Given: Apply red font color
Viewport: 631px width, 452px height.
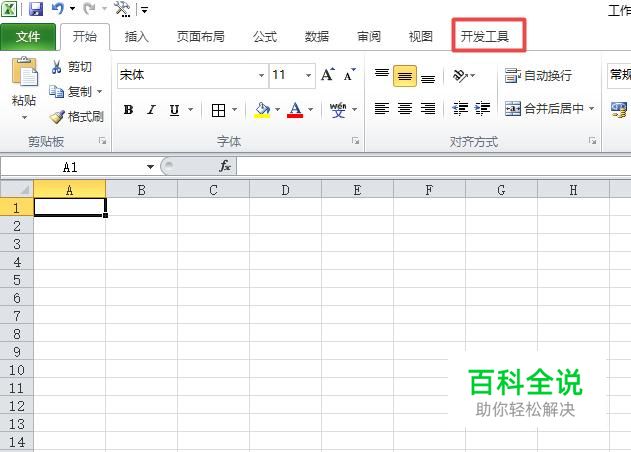Looking at the screenshot, I should click(x=295, y=110).
